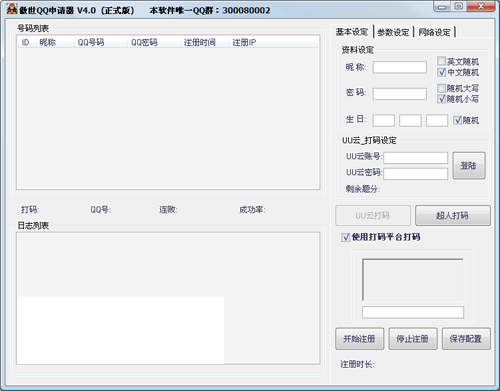Click the first 生日 field
Image resolution: width=500 pixels, height=391 pixels.
click(x=384, y=120)
